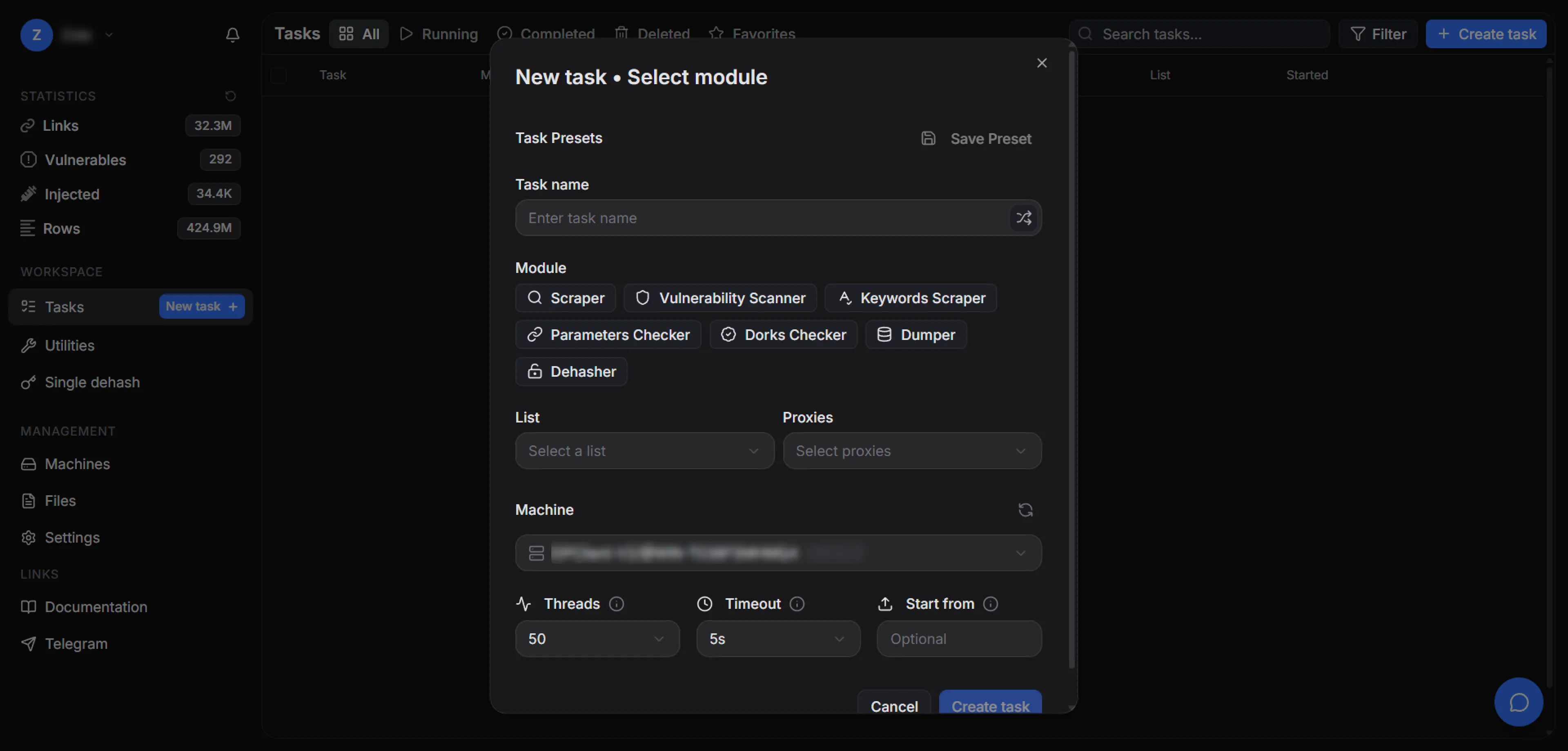Viewport: 1568px width, 751px height.
Task: Click the random task name shuffle icon
Action: (x=1023, y=218)
